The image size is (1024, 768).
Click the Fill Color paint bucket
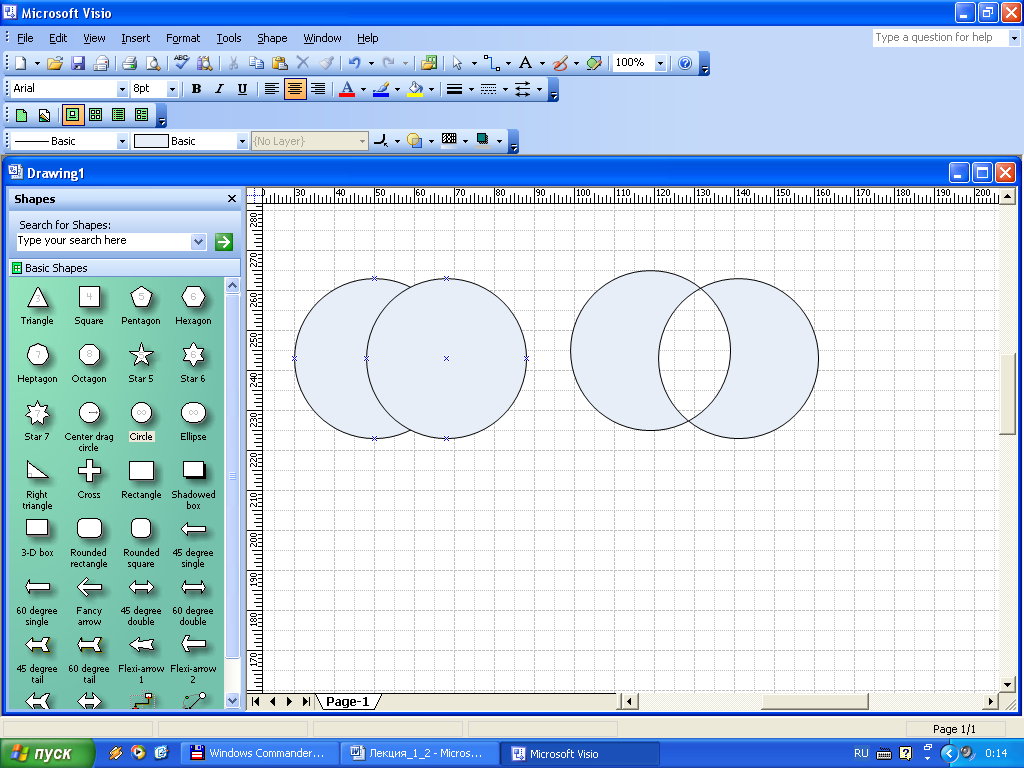click(415, 89)
